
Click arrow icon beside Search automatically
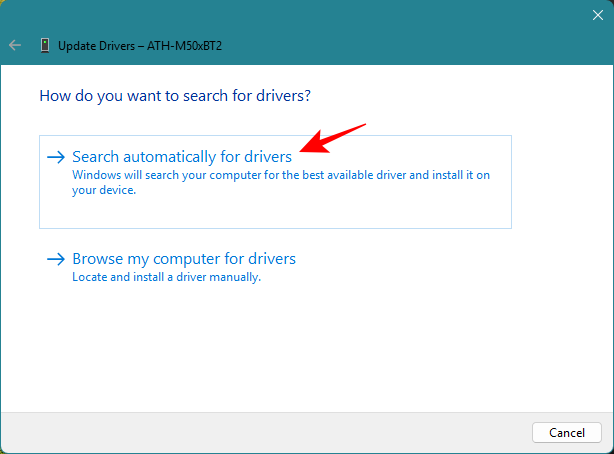pos(56,157)
